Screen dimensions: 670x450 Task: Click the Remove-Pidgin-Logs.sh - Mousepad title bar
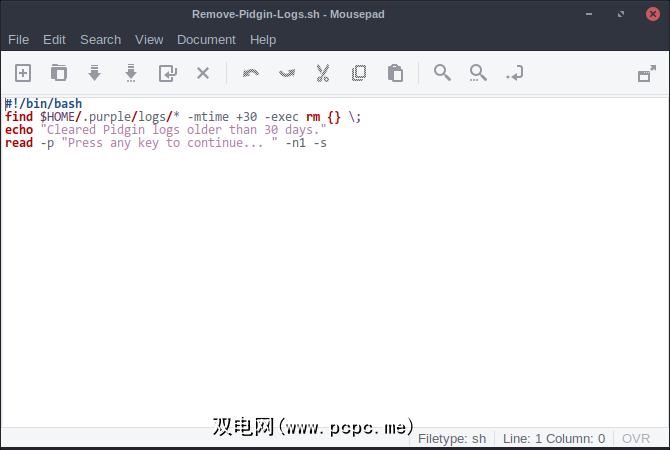click(x=288, y=14)
